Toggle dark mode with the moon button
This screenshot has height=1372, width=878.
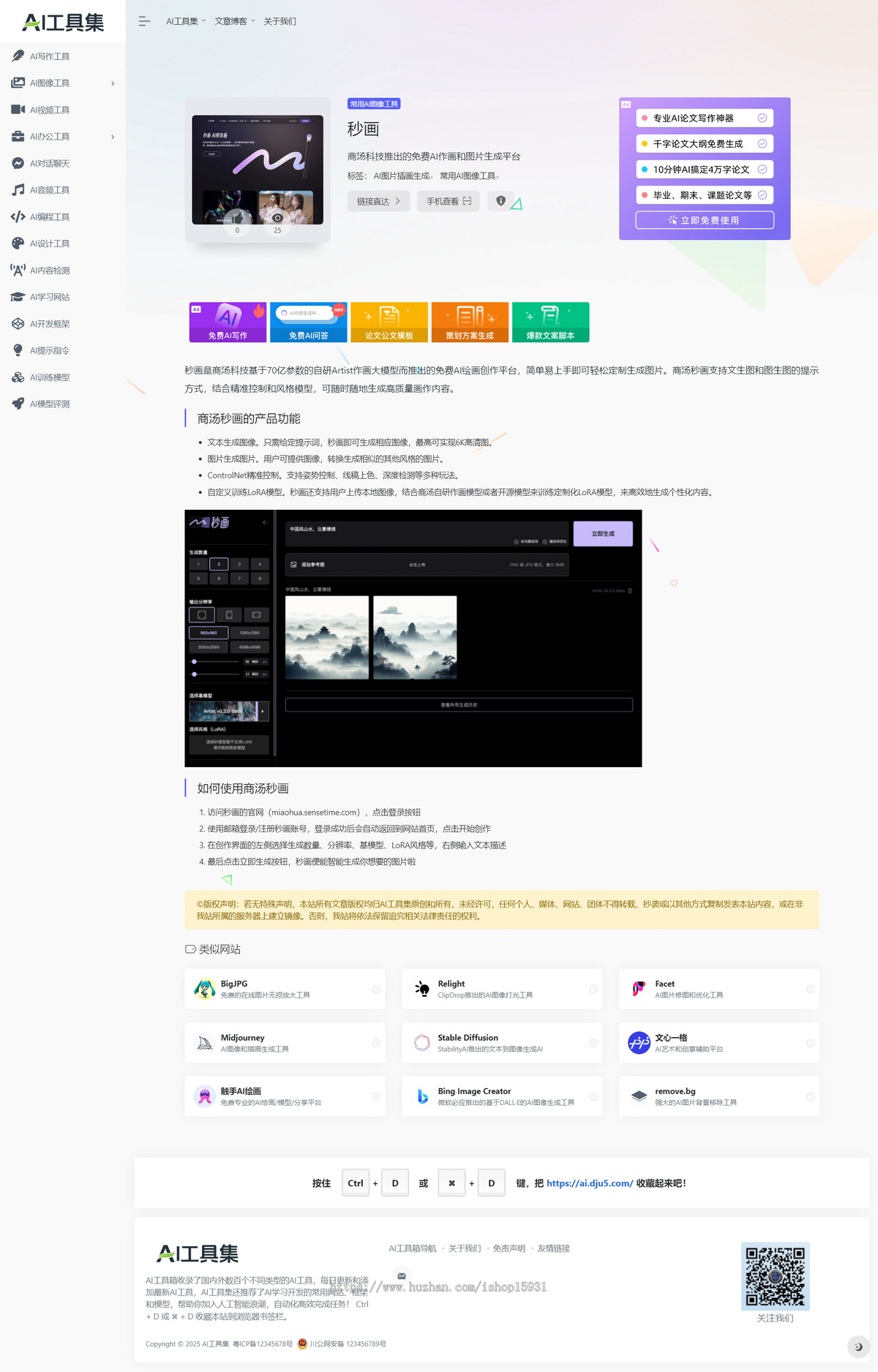[x=858, y=1346]
